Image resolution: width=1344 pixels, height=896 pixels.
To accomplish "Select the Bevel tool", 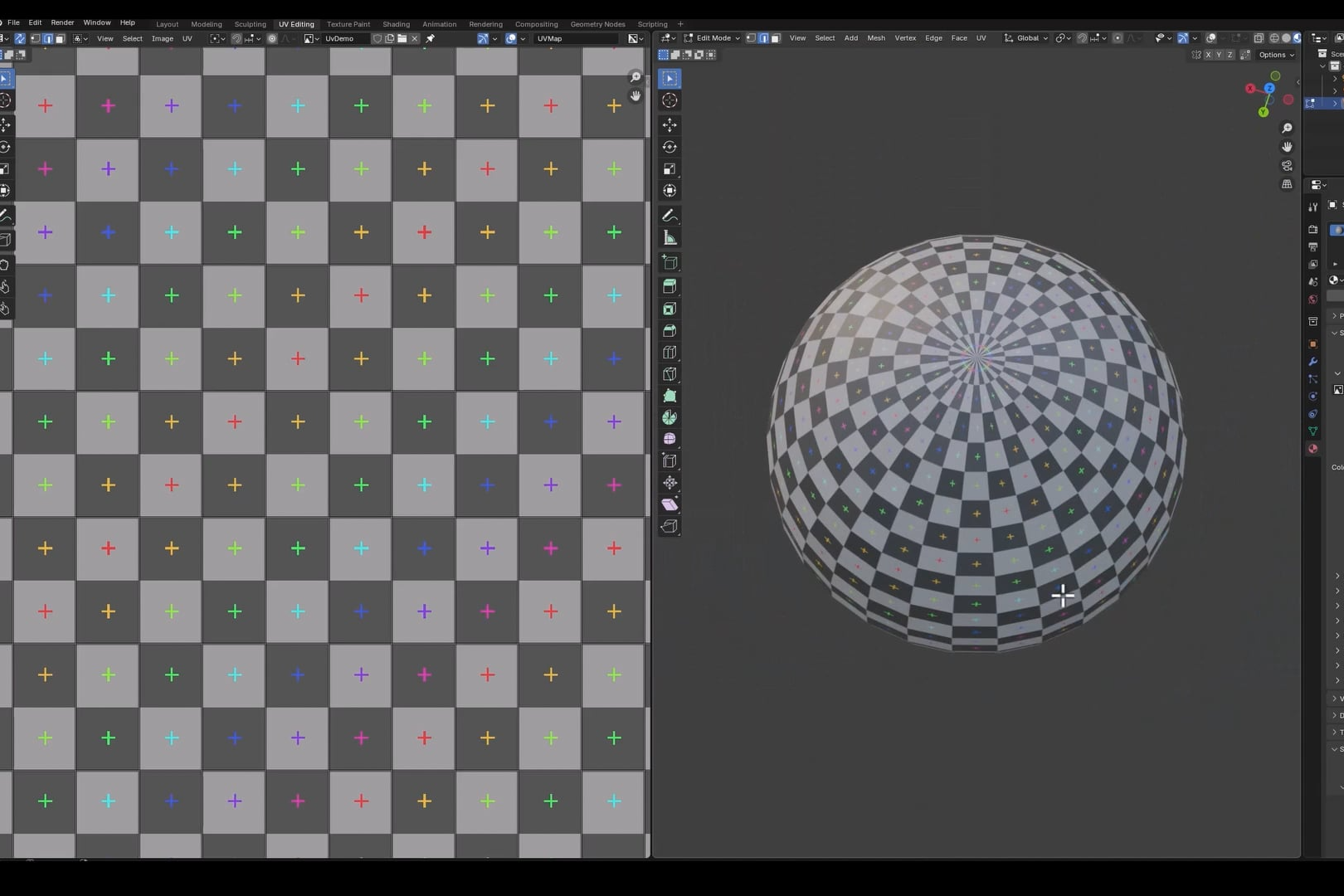I will (x=670, y=330).
